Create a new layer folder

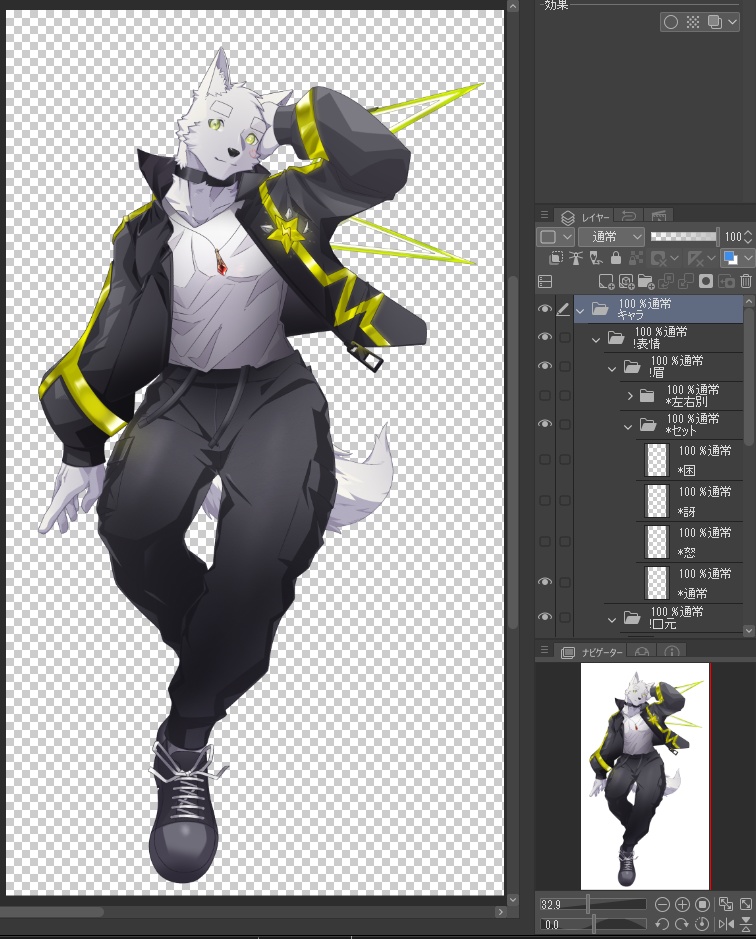[x=646, y=281]
